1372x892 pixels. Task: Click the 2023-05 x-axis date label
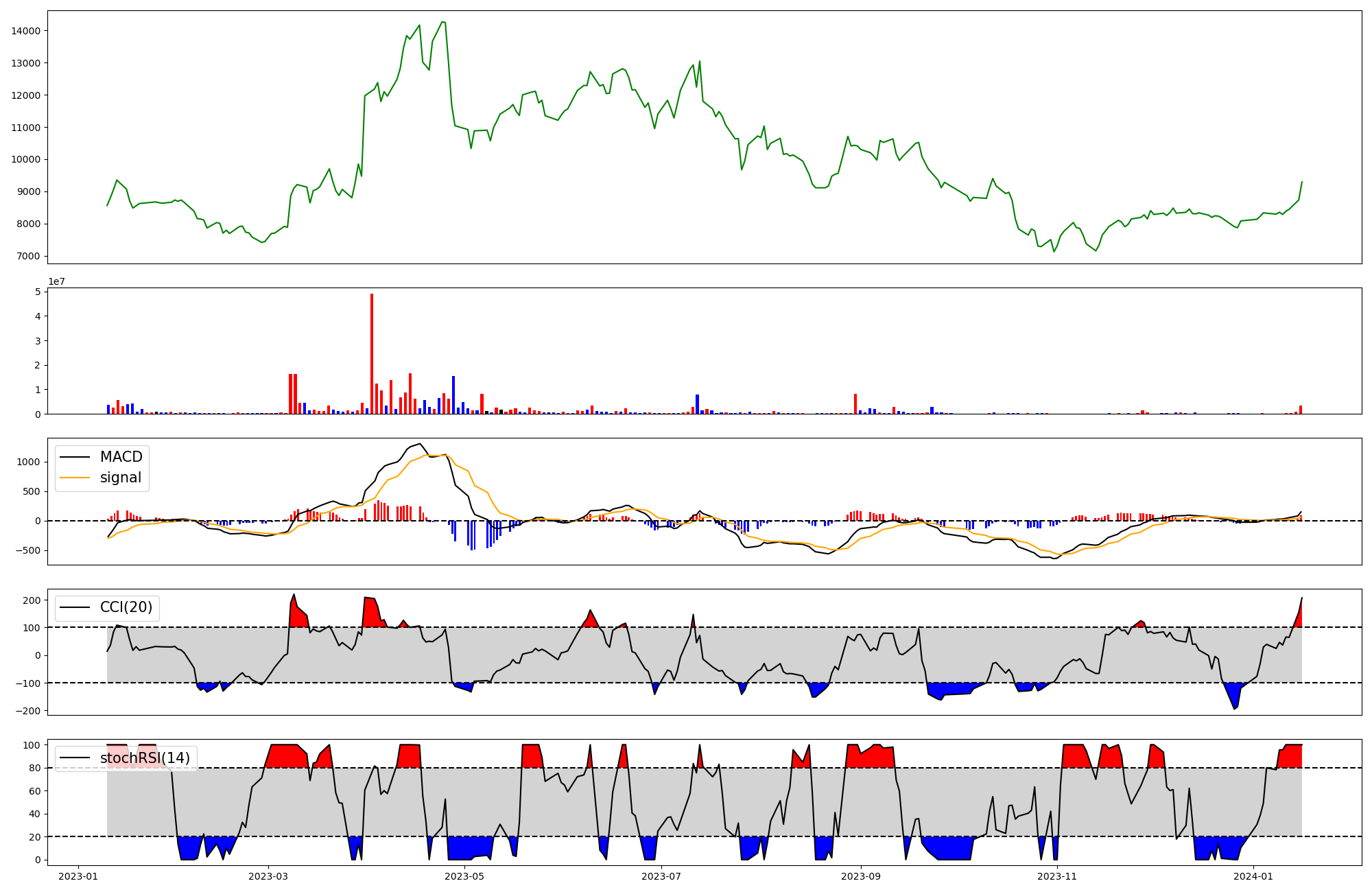pos(464,876)
